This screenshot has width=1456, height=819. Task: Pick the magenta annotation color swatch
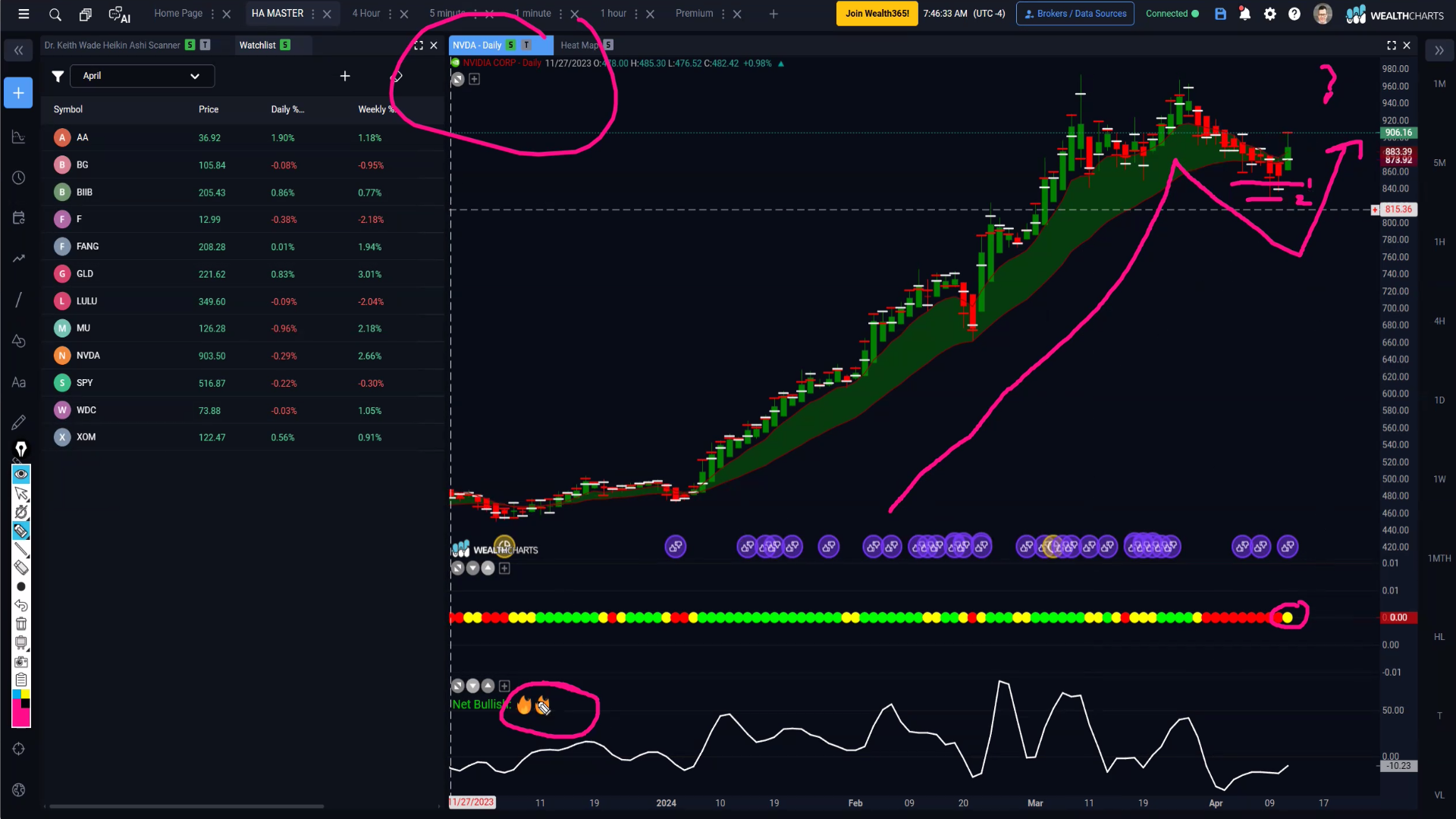click(x=21, y=717)
